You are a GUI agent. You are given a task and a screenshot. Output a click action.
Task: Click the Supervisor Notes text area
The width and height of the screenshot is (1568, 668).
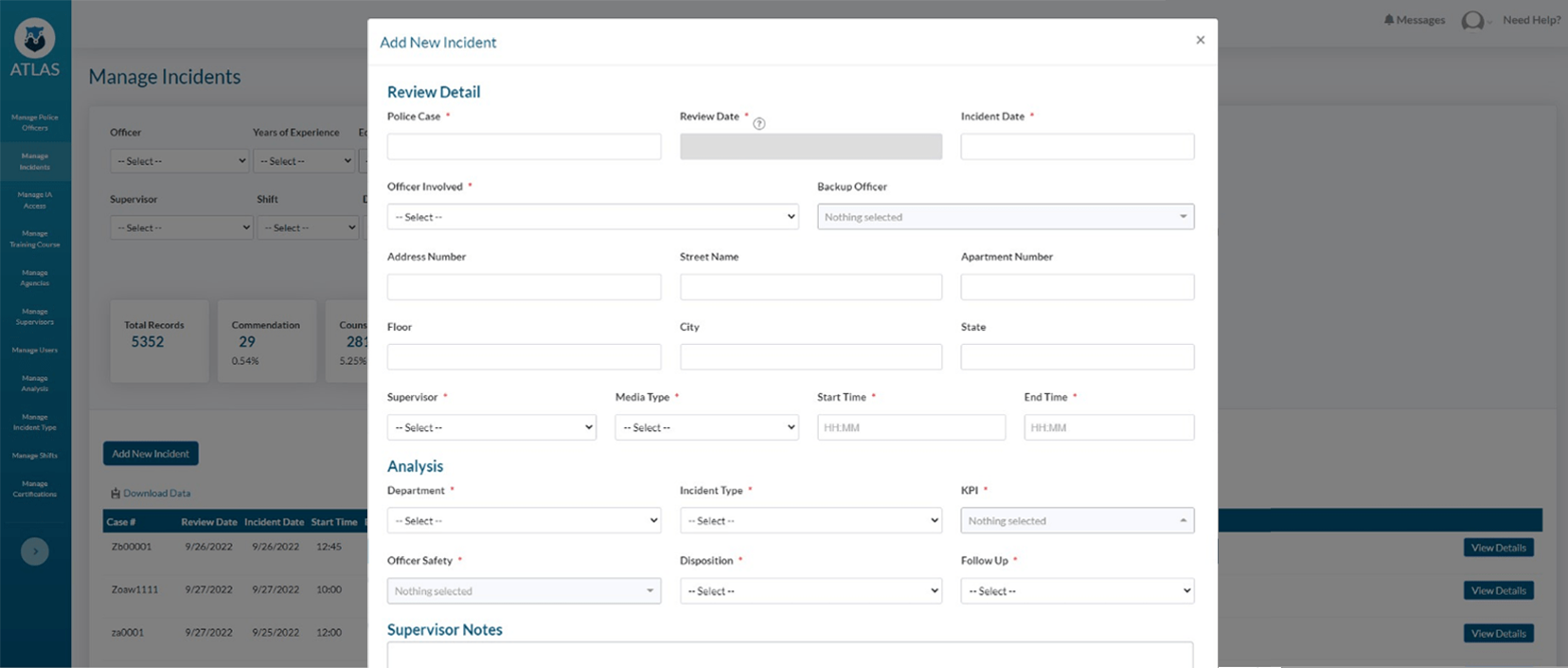coord(790,655)
